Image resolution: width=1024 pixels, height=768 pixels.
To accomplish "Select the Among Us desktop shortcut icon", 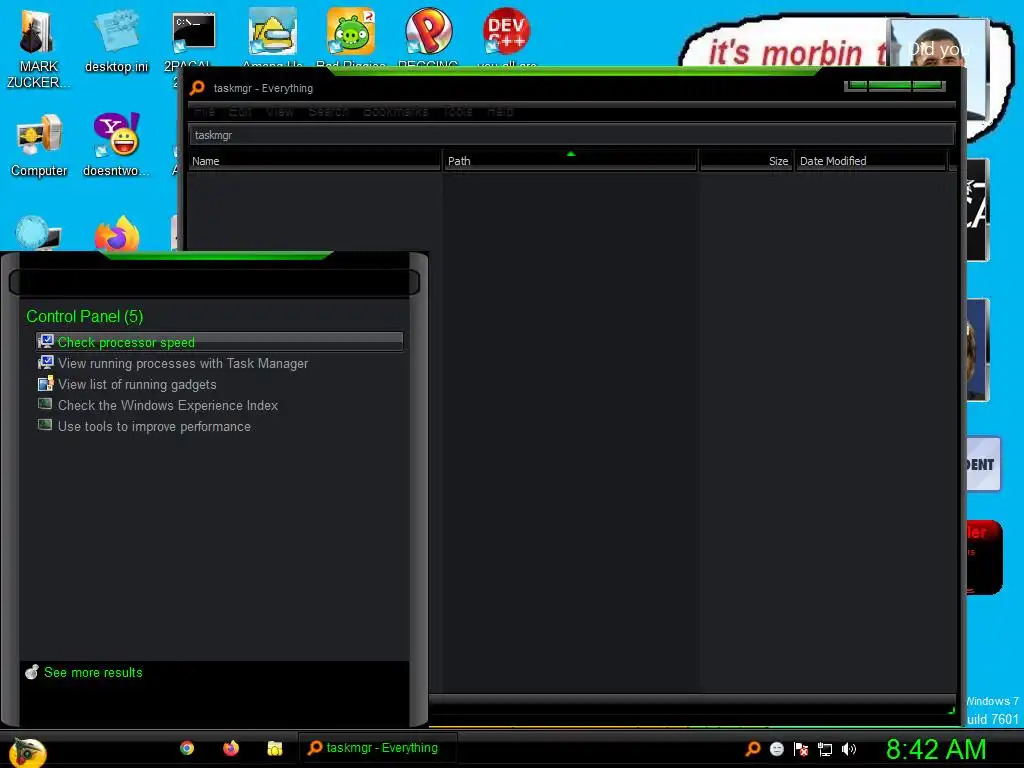I will coord(272,33).
